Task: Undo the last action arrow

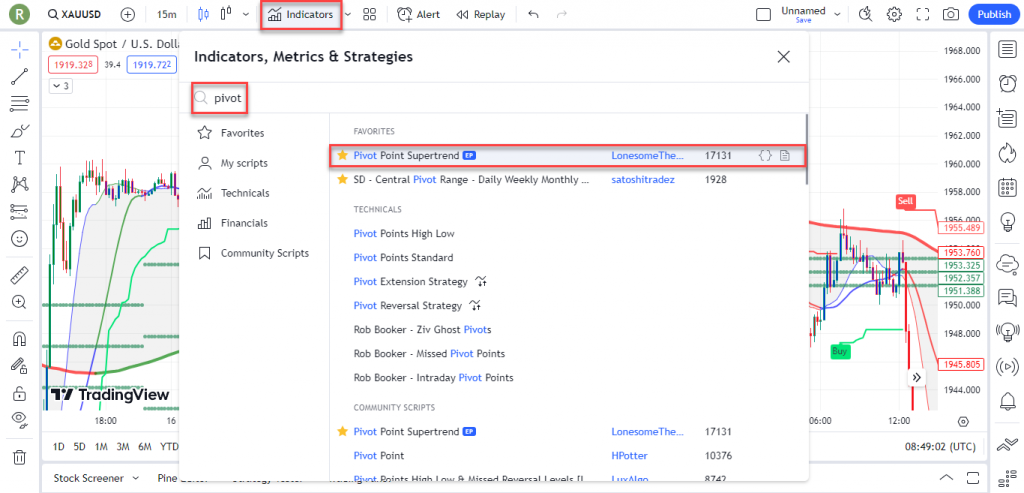Action: (534, 14)
